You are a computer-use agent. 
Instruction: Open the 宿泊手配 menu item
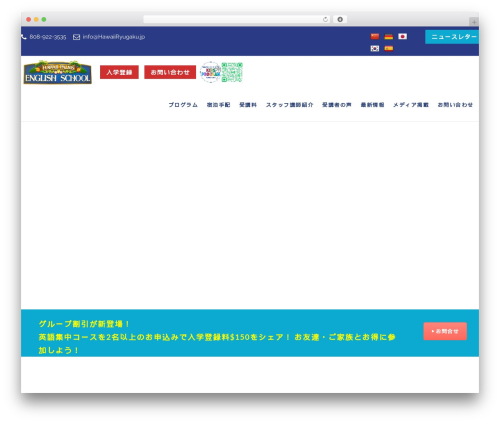pyautogui.click(x=219, y=105)
